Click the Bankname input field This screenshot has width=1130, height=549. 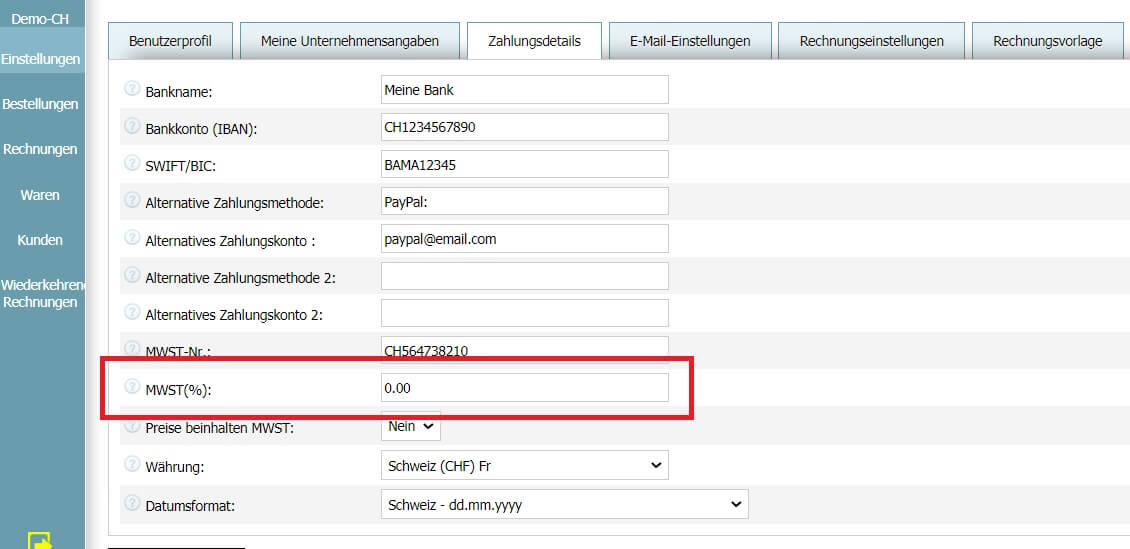[525, 89]
